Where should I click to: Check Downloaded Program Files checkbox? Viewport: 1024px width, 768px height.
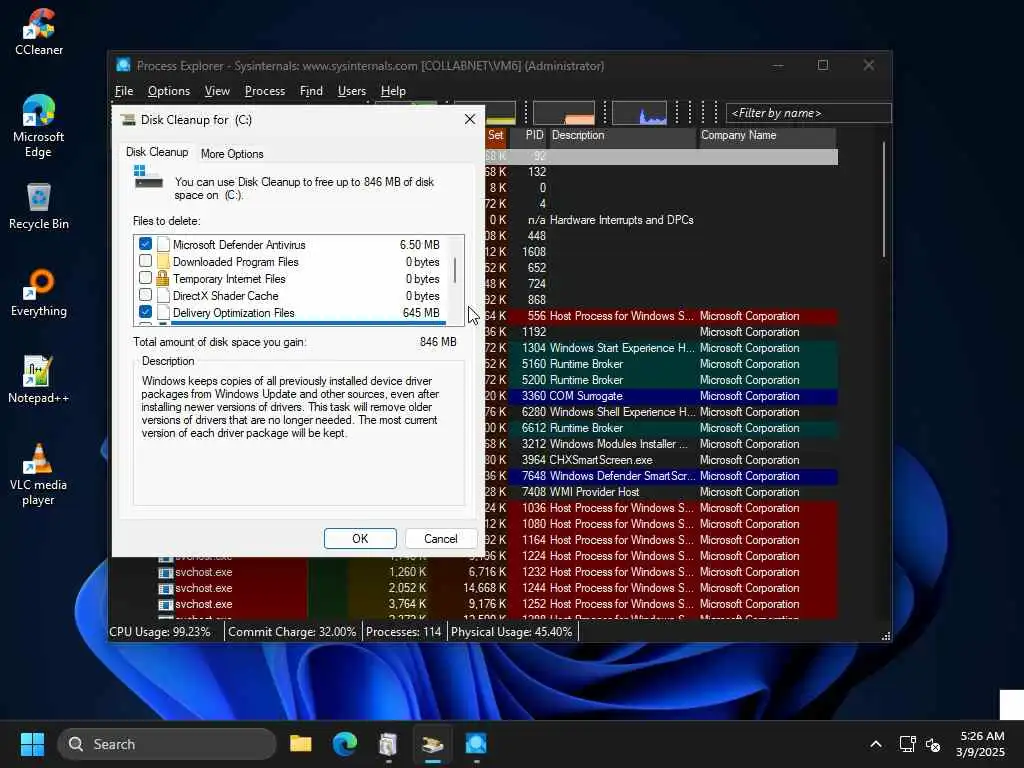(146, 261)
